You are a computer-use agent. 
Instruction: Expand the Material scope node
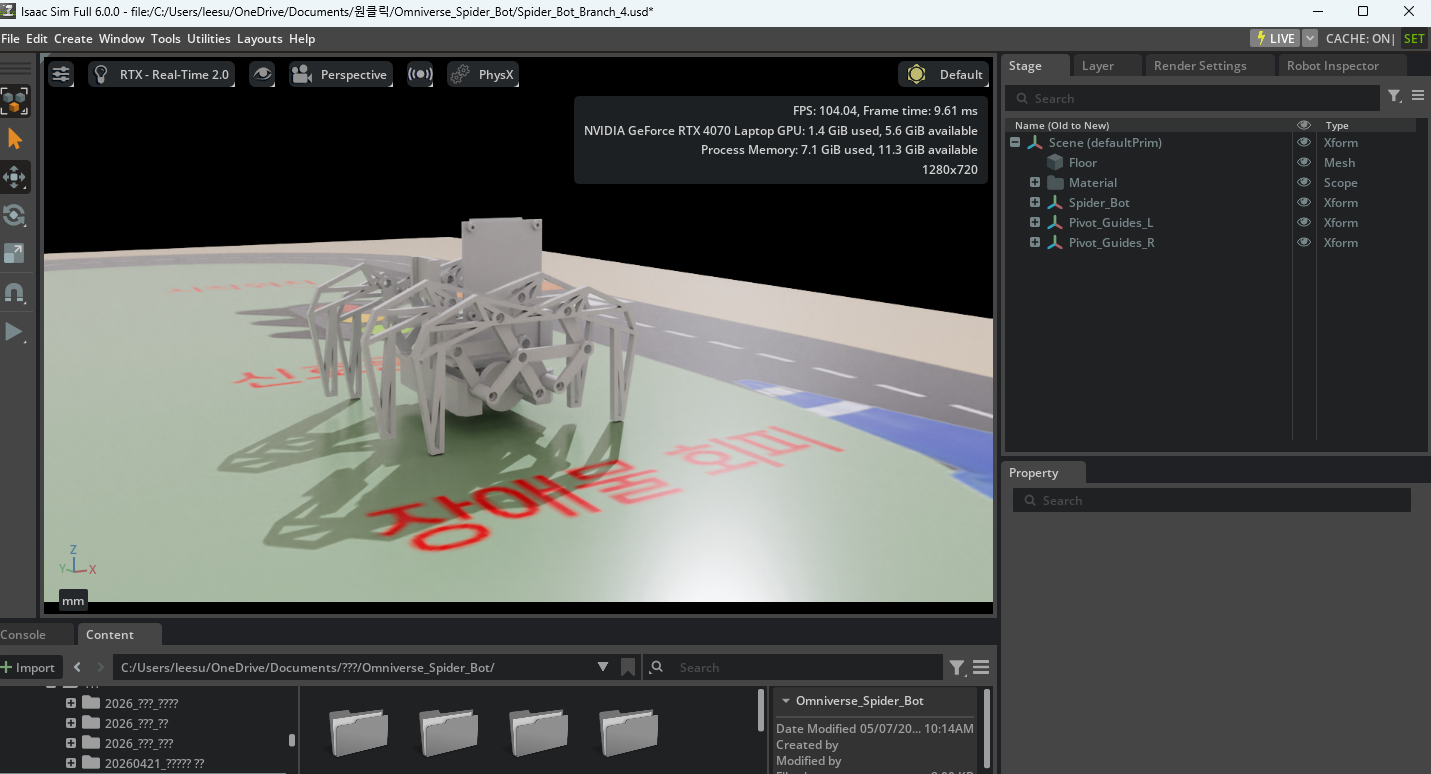1035,182
